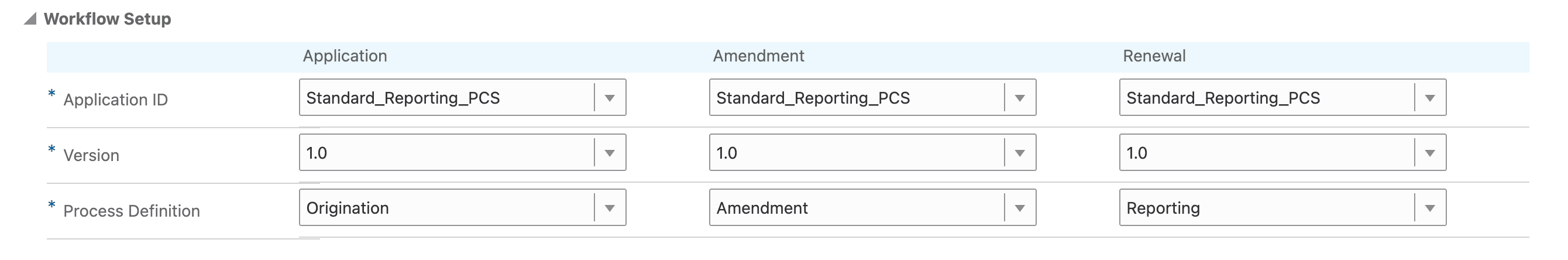Click the Workflow Setup section title

tap(107, 19)
